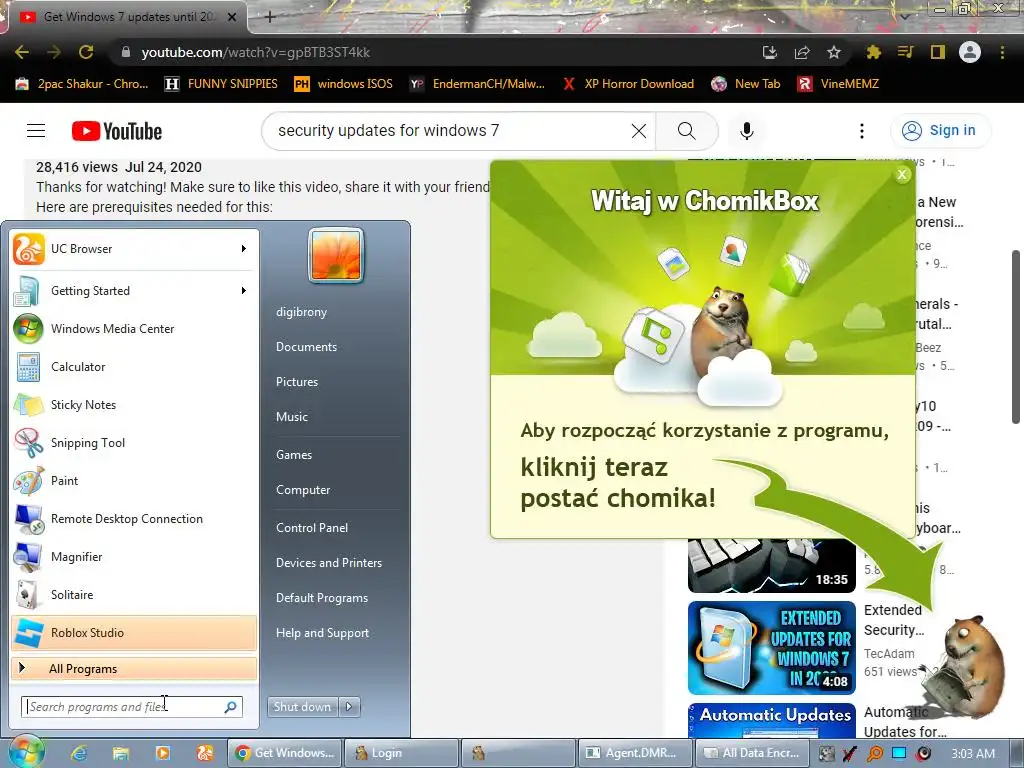
Task: Close the ChomikBox welcome popup
Action: pos(903,174)
